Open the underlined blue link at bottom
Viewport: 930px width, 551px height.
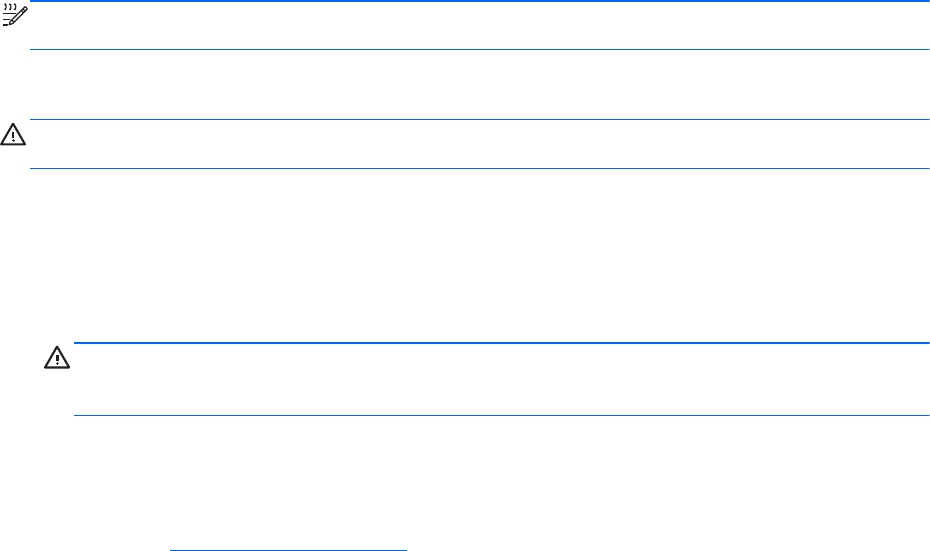click(x=289, y=548)
